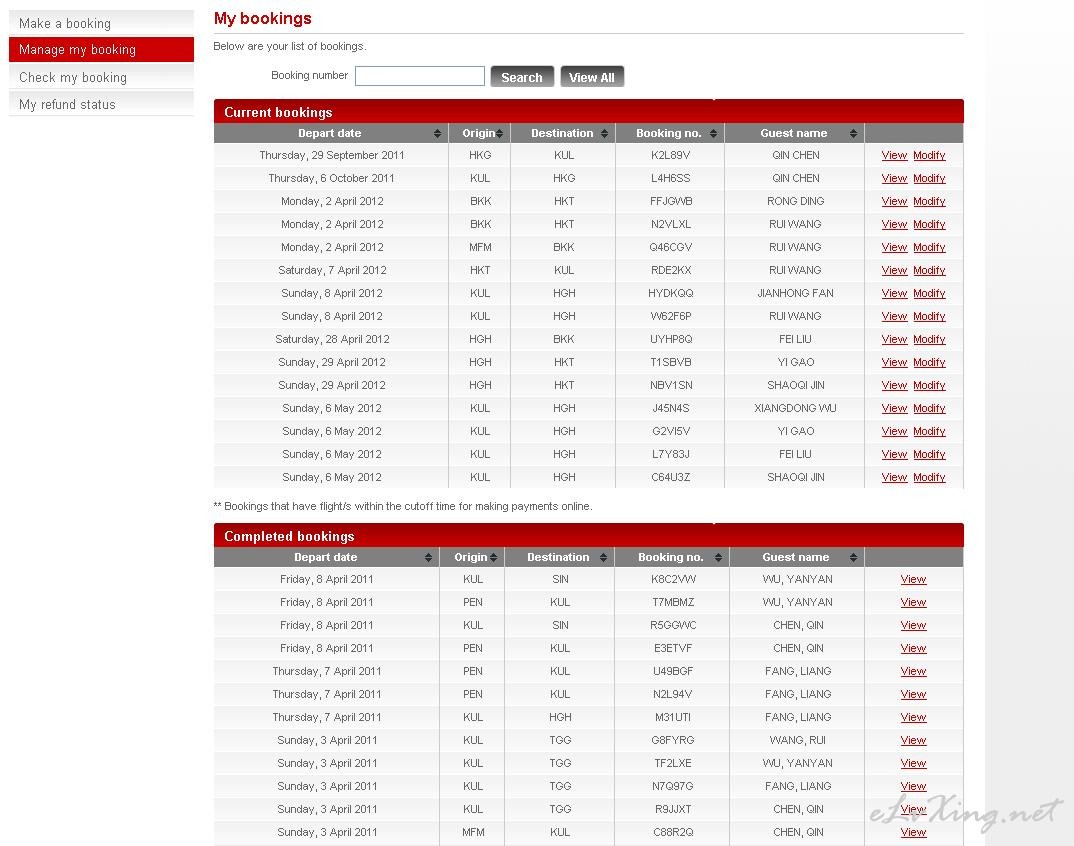Viewport: 1074px width, 846px height.
Task: View completed booking N7Q97G
Action: (913, 786)
